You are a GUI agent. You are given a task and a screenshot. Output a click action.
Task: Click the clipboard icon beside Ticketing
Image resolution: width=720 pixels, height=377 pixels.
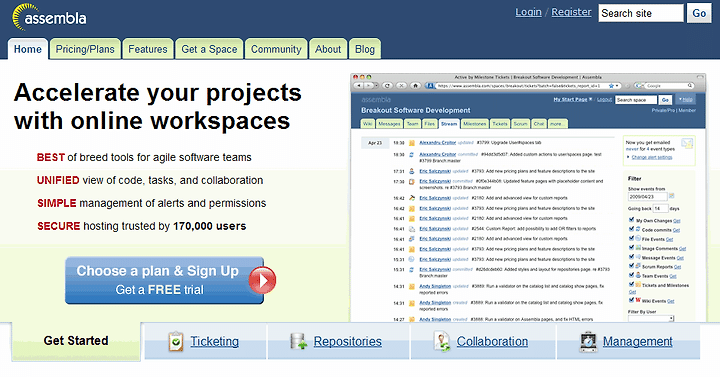click(175, 342)
